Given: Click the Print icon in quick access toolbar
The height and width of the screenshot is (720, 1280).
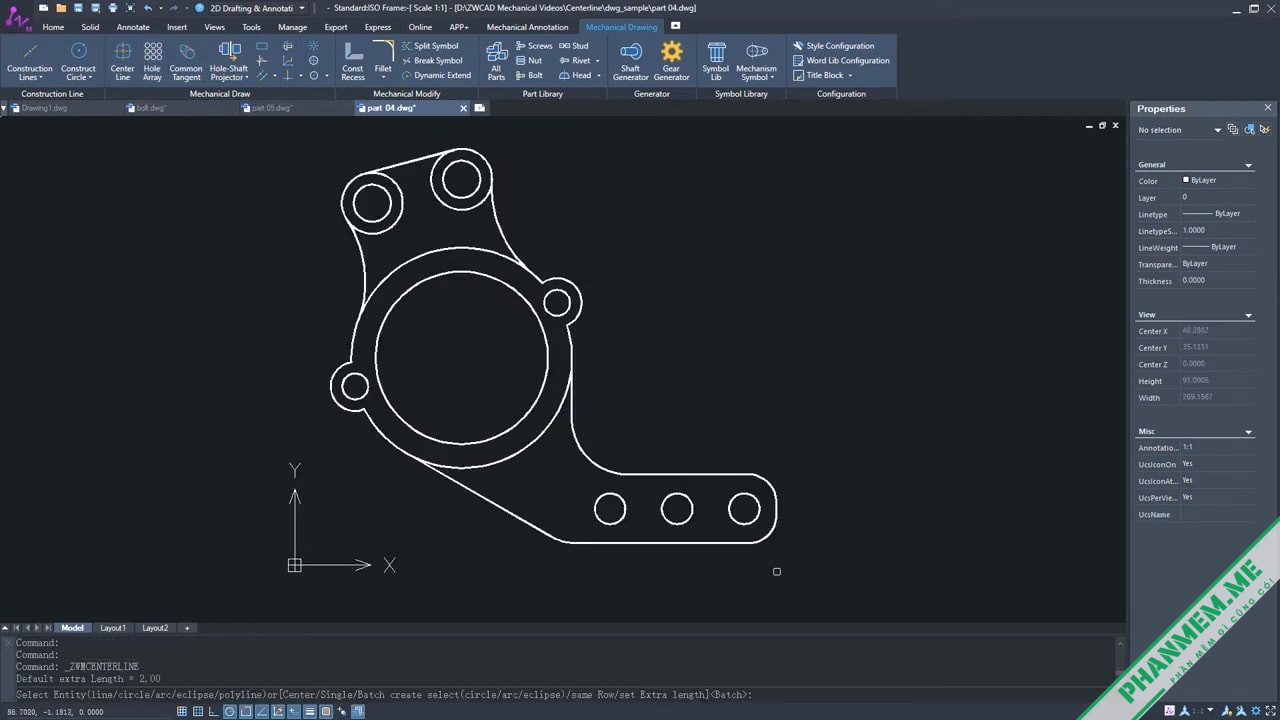Looking at the screenshot, I should coord(112,8).
